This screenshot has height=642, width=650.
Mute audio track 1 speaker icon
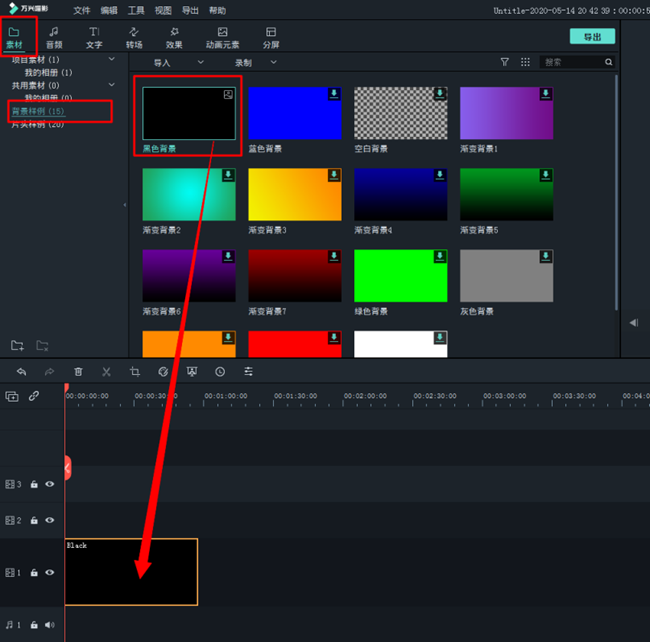click(x=49, y=626)
